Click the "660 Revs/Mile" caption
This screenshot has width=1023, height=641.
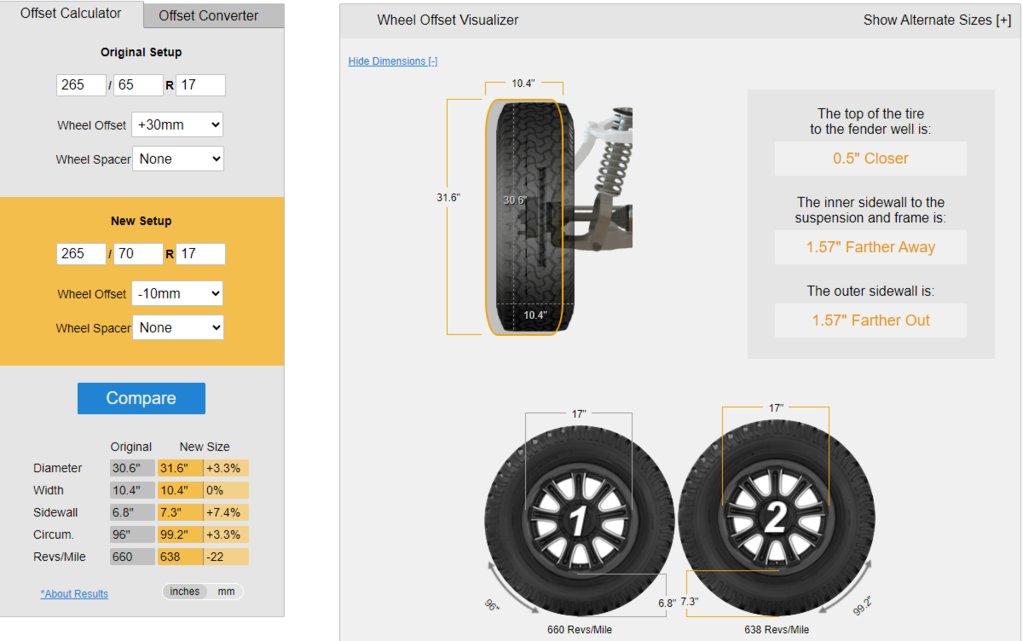pyautogui.click(x=579, y=630)
